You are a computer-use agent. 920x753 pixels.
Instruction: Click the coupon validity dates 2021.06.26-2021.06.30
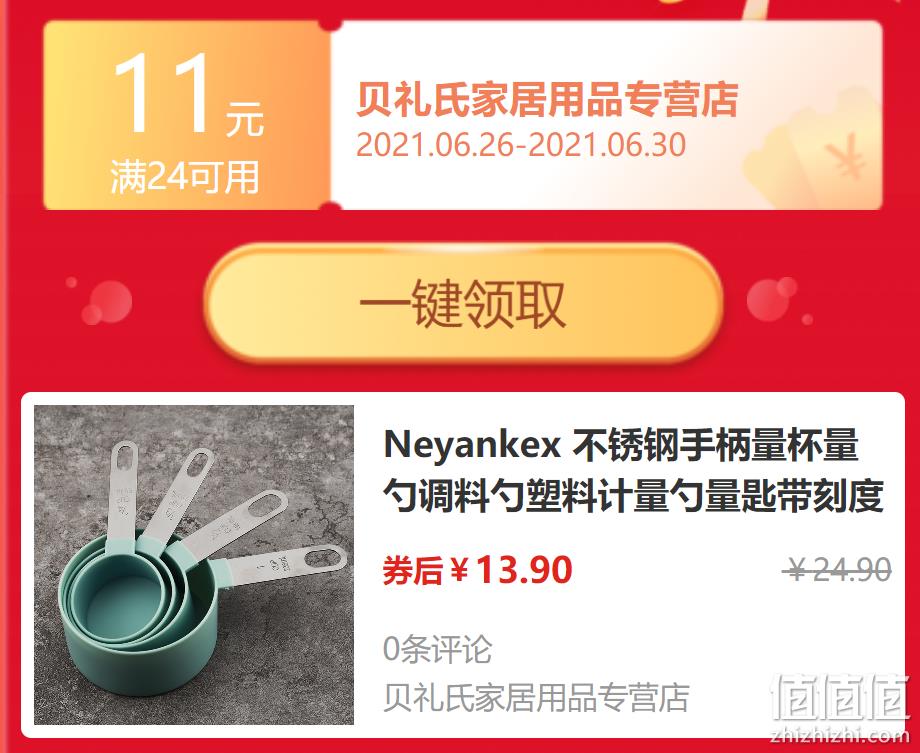521,144
